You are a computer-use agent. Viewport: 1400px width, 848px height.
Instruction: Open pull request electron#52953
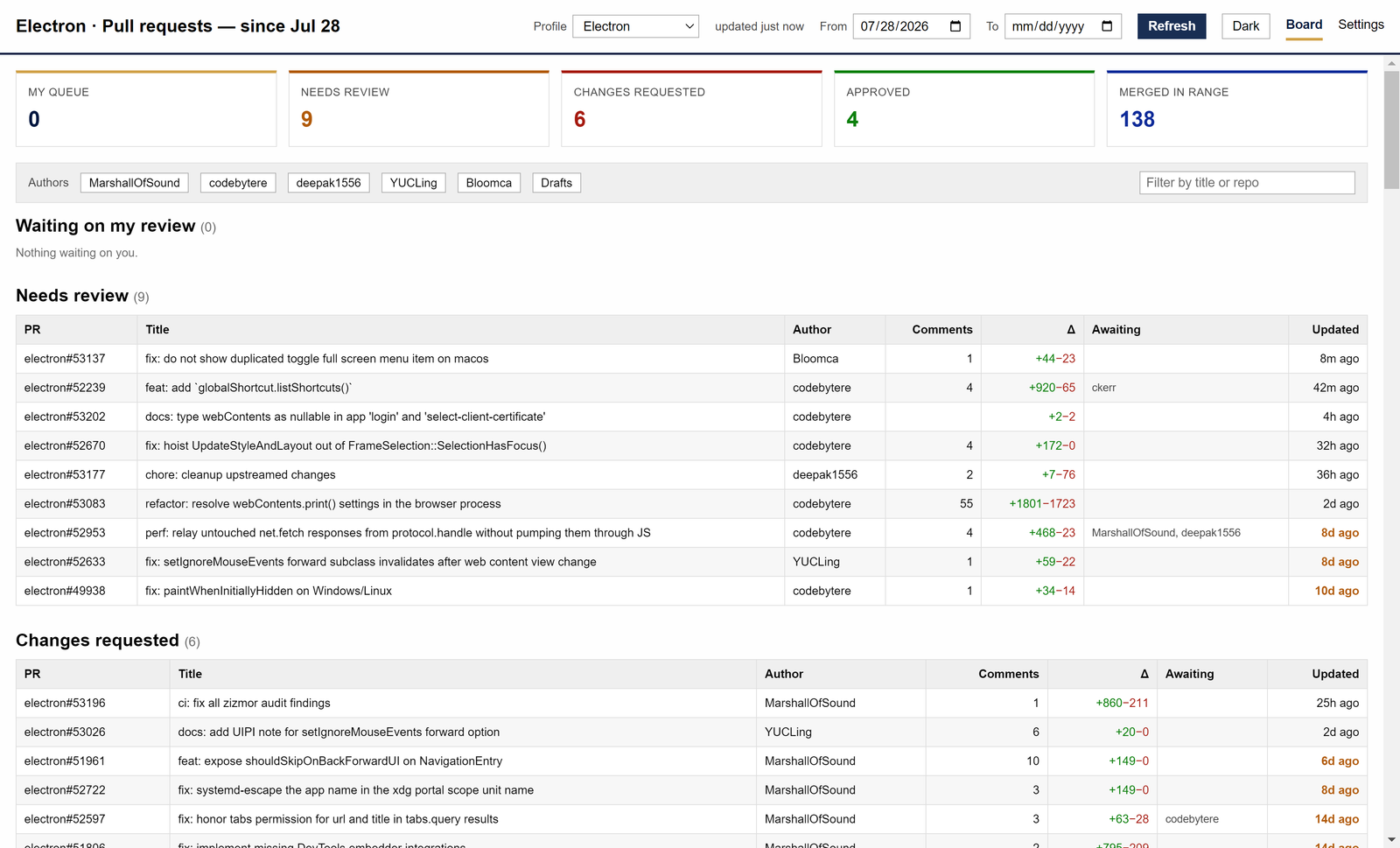coord(65,533)
